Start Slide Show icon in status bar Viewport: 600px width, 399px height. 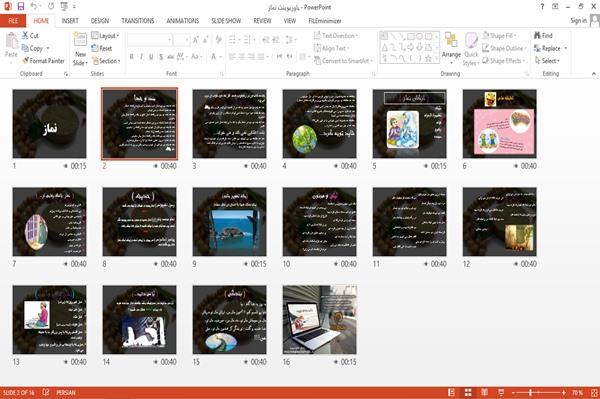pos(501,392)
